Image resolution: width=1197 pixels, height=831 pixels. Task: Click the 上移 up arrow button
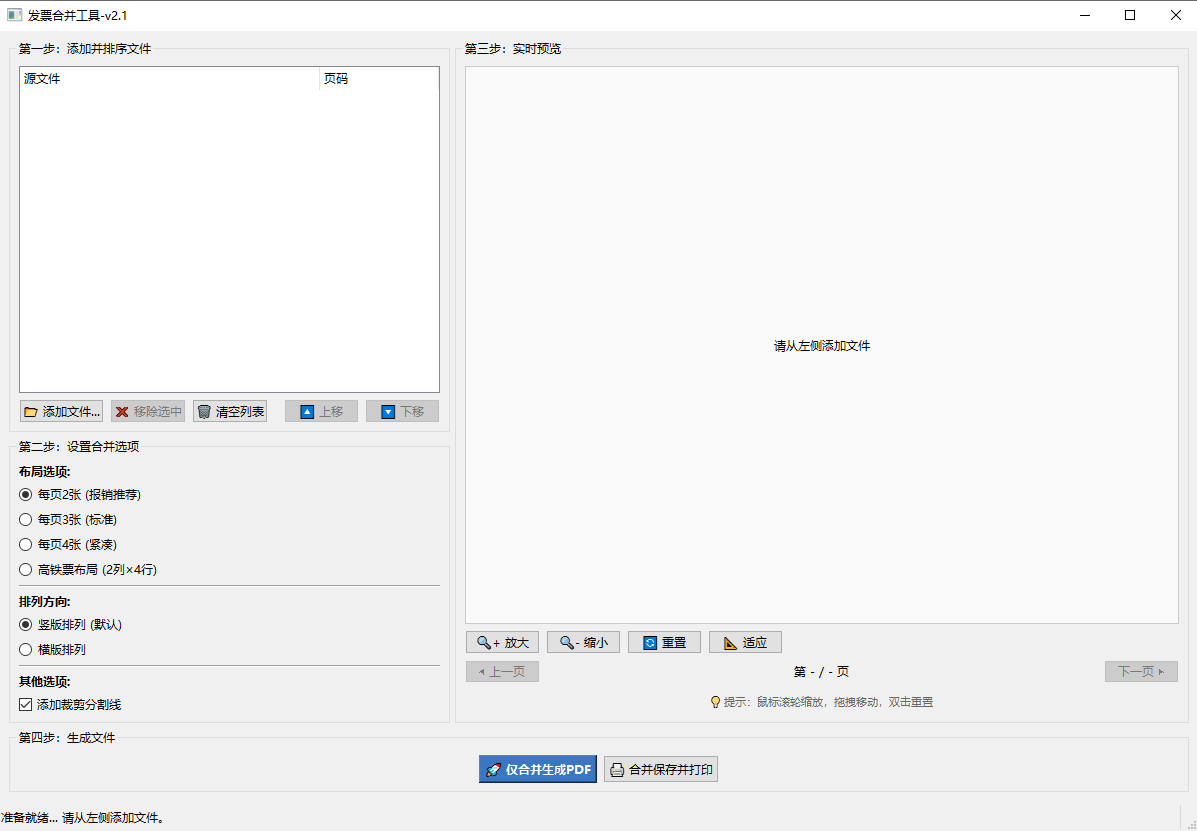[x=321, y=411]
